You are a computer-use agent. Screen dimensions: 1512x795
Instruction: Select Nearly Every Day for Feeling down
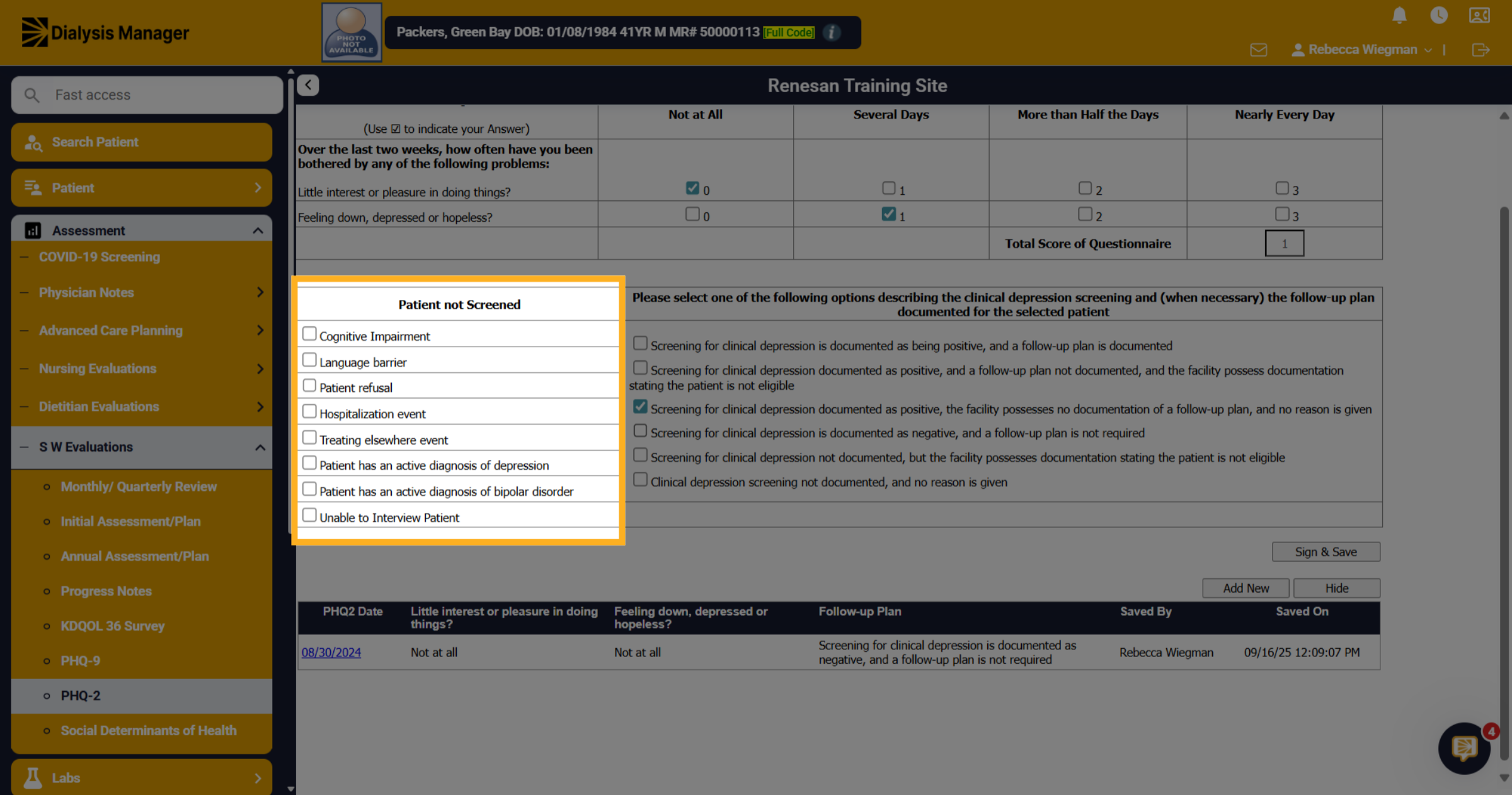(x=1282, y=214)
